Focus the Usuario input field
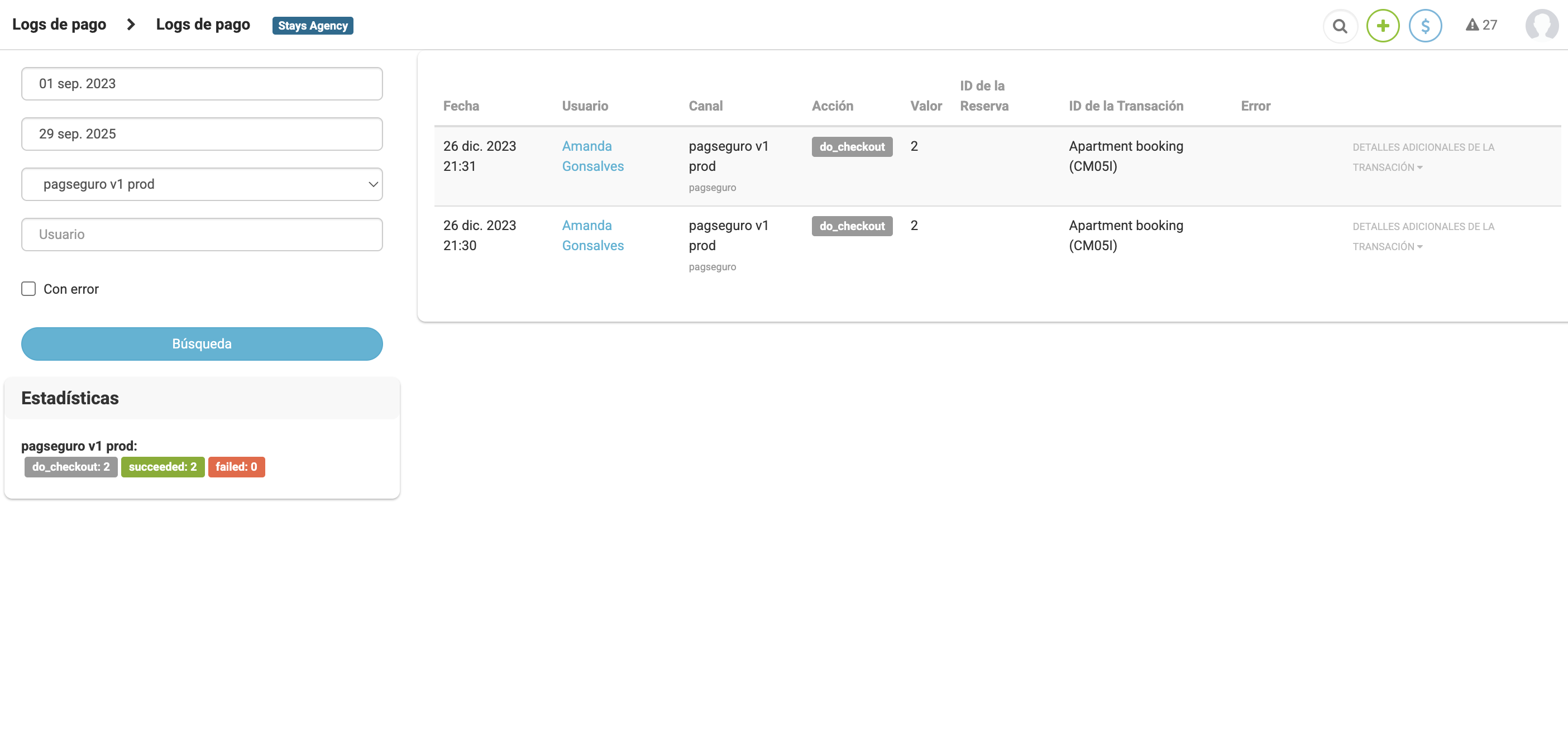 pos(202,235)
